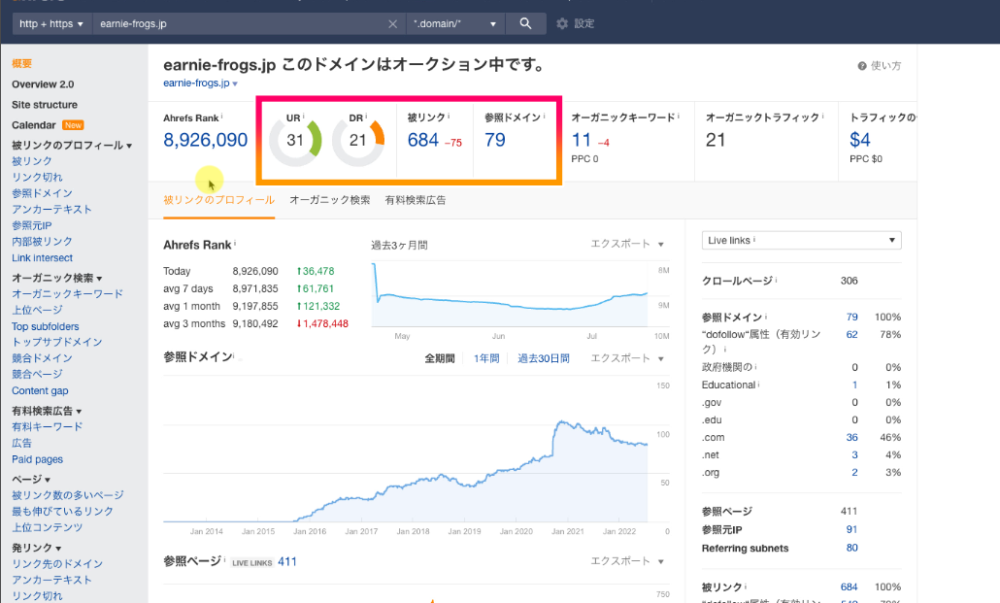Collapse オーガニック検索 sidebar section

57,278
